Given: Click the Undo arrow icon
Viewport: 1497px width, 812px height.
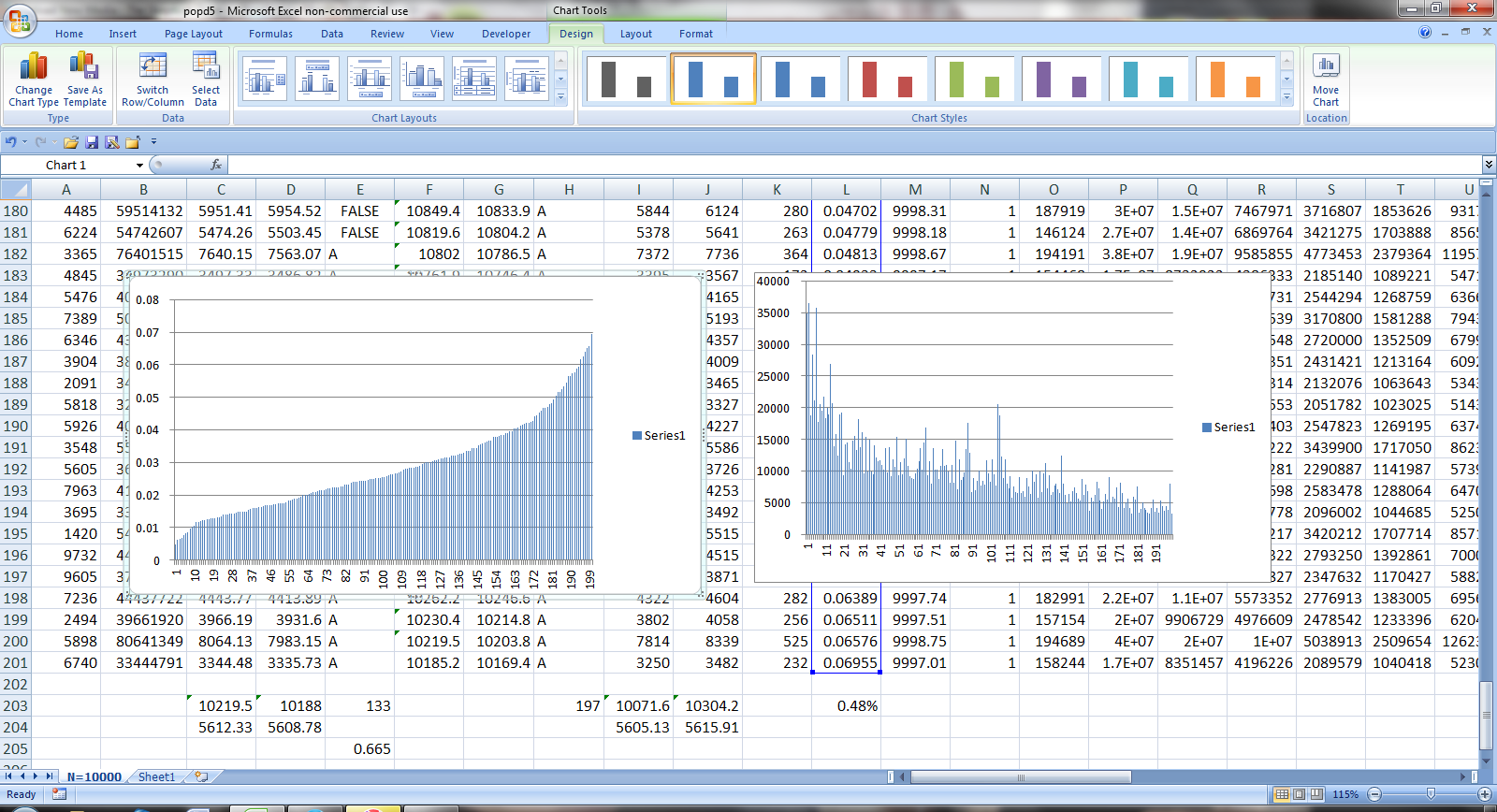Looking at the screenshot, I should click(x=11, y=142).
